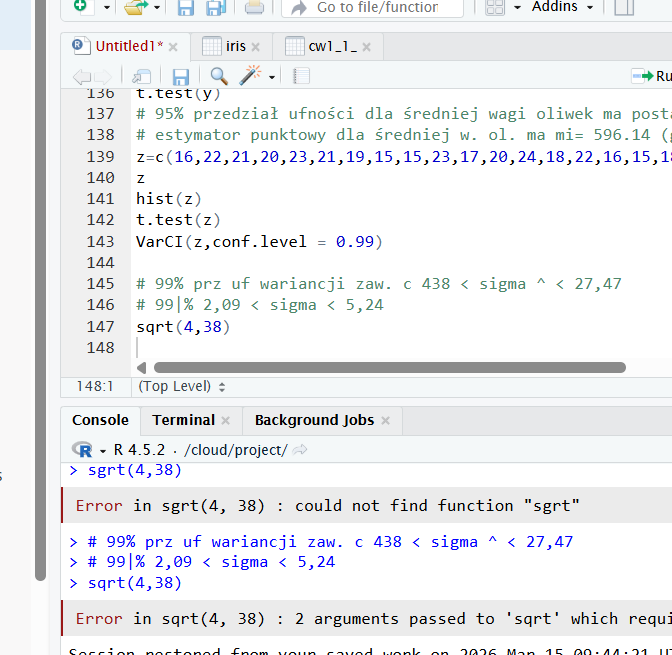
Task: Click the VarCI(z,conf.level = 0.99) line
Action: pos(259,242)
